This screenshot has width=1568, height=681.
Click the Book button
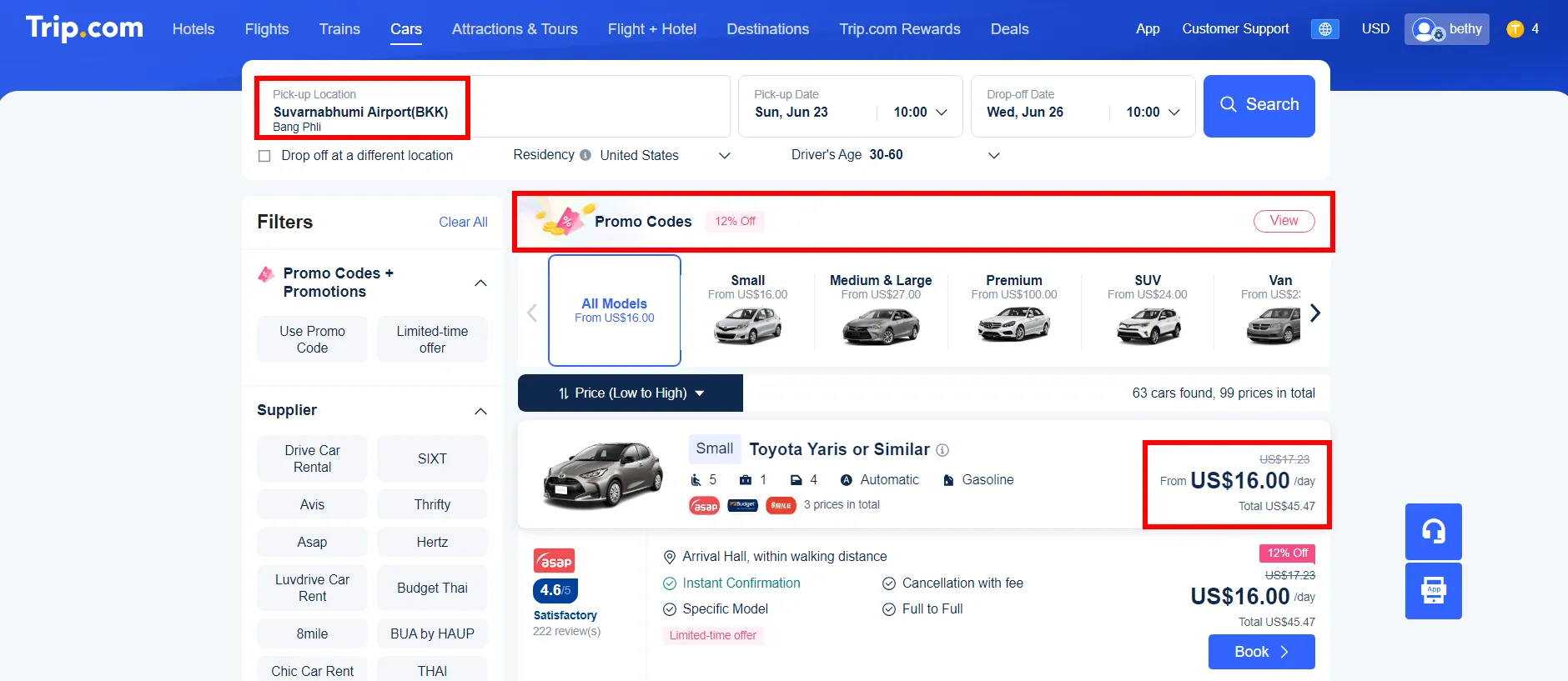pyautogui.click(x=1262, y=652)
